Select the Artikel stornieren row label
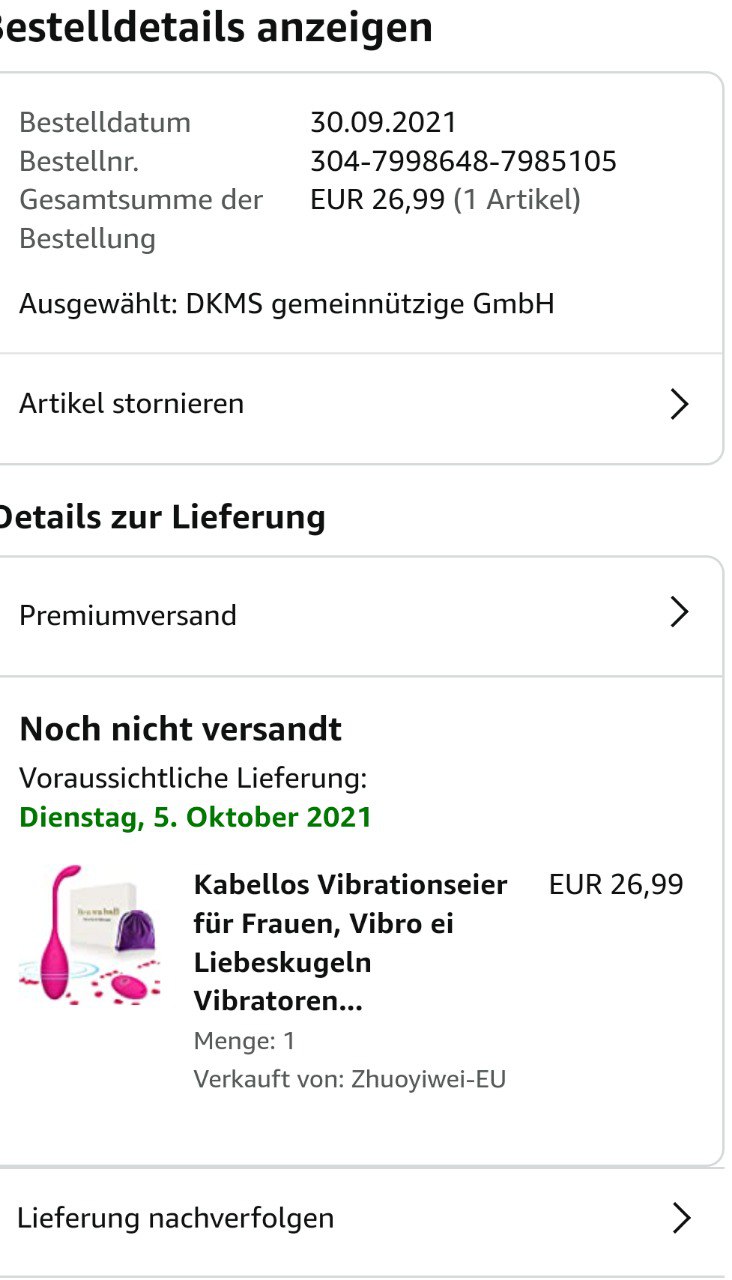Viewport: 732px width, 1280px height. click(x=131, y=404)
